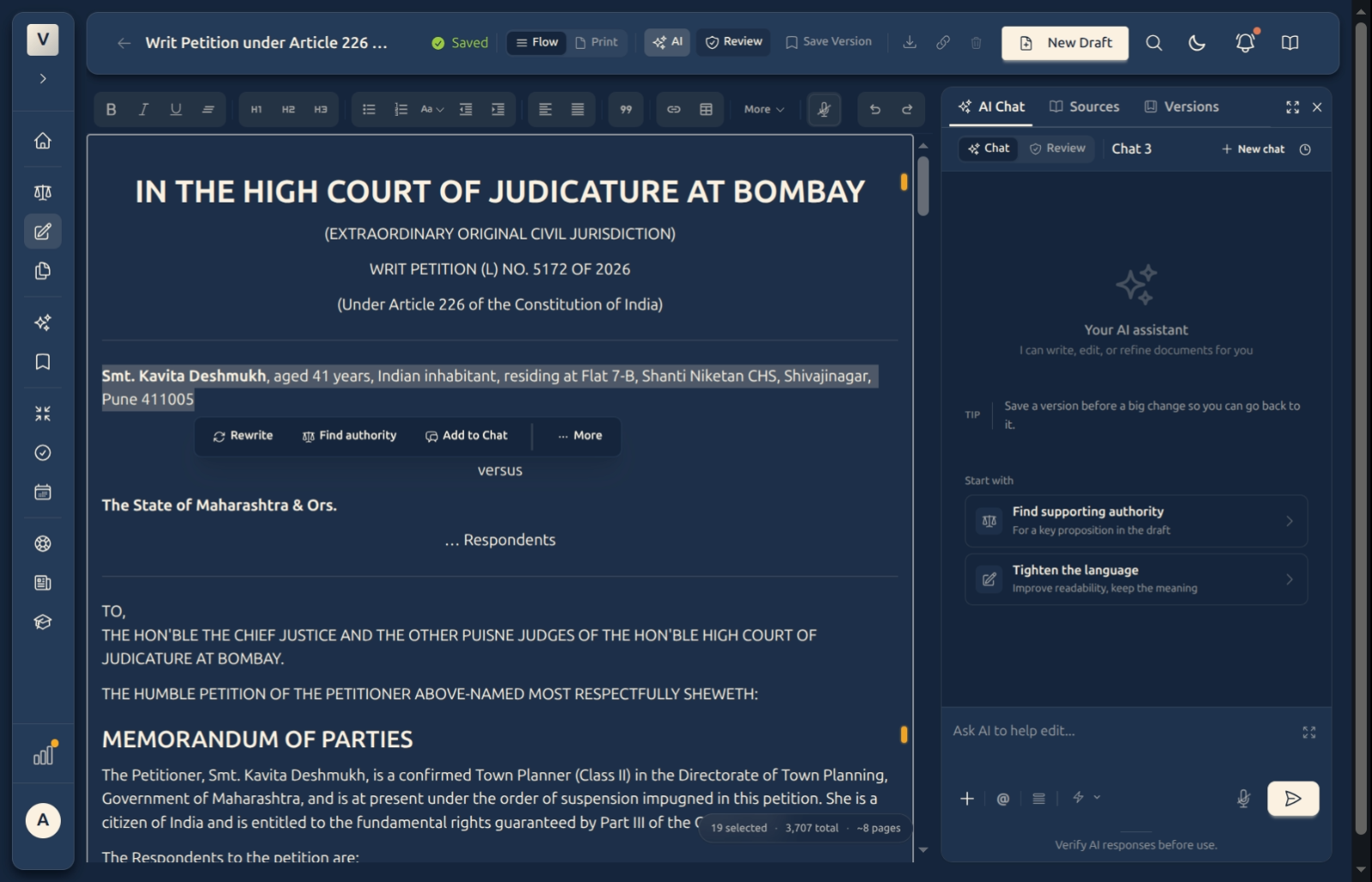Click Save Version
The image size is (1372, 882).
click(828, 42)
